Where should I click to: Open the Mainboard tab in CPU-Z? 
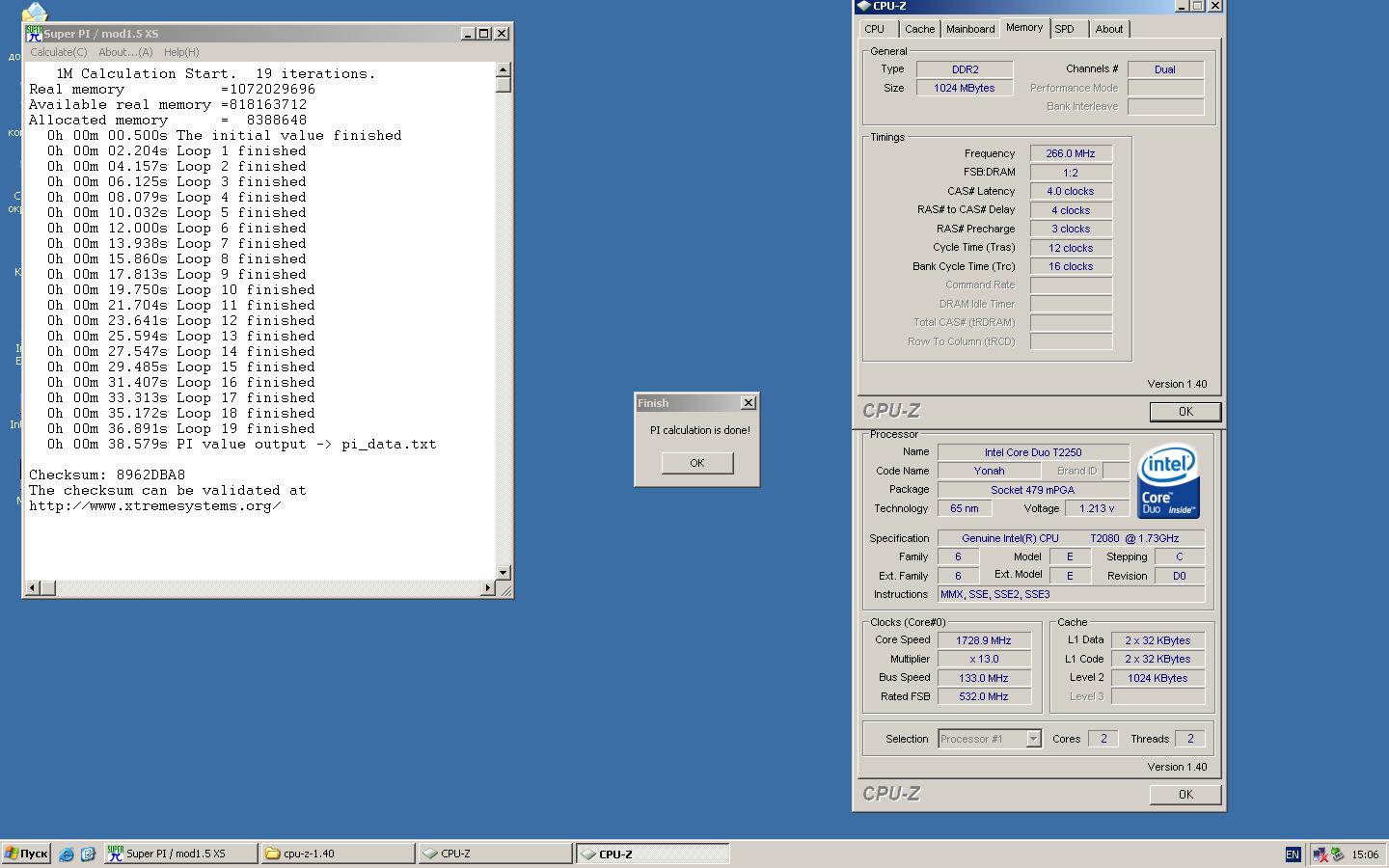pyautogui.click(x=970, y=29)
